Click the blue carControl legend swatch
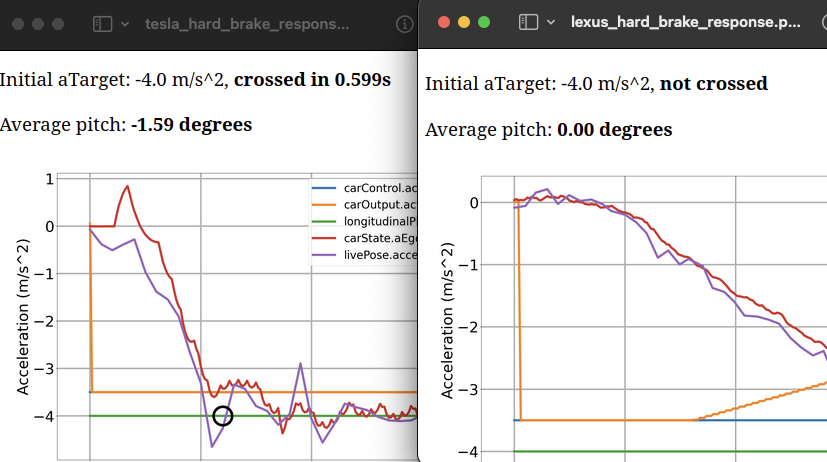Screen dimensions: 827x462 pyautogui.click(x=324, y=188)
